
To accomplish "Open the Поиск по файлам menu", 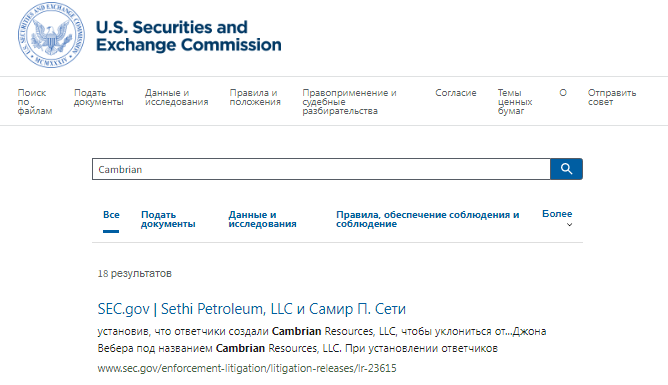I will 35,102.
